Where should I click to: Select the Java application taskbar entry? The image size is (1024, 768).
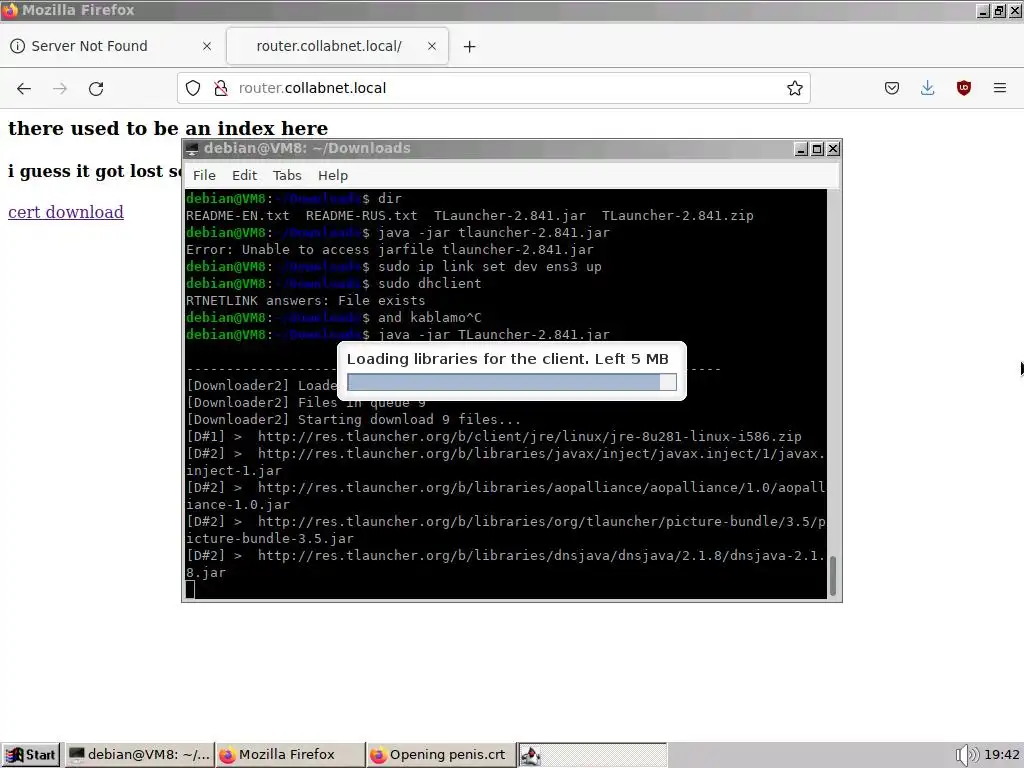pos(592,755)
